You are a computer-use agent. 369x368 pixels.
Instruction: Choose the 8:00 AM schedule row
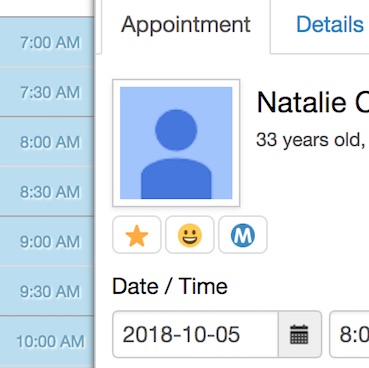(x=47, y=142)
